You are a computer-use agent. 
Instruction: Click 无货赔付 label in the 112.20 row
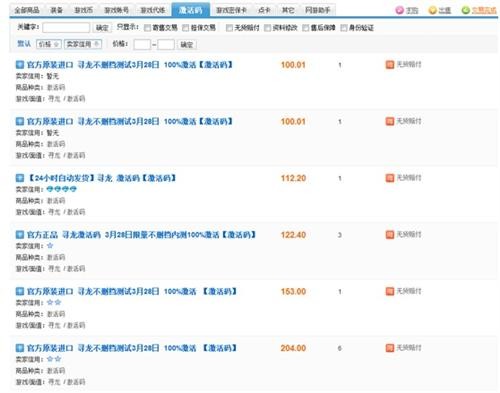click(409, 178)
